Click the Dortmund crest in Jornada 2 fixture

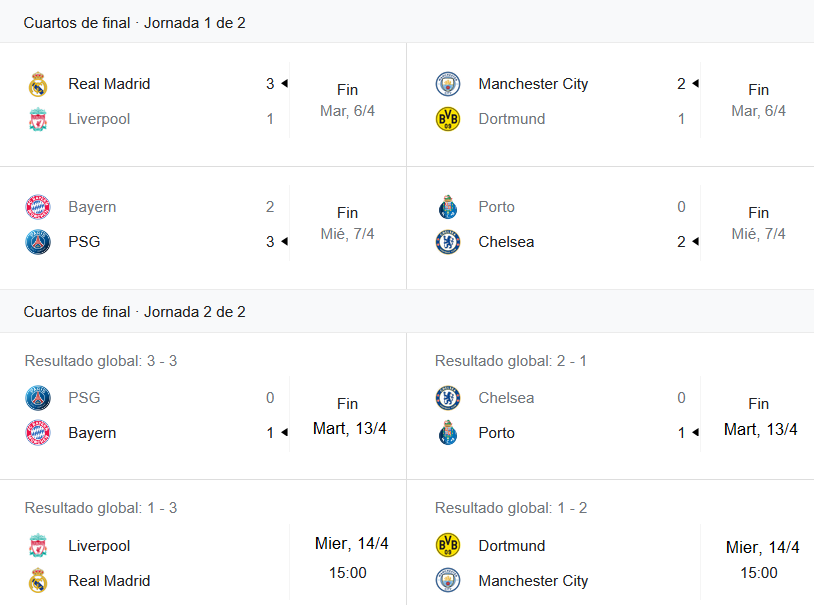tap(447, 545)
